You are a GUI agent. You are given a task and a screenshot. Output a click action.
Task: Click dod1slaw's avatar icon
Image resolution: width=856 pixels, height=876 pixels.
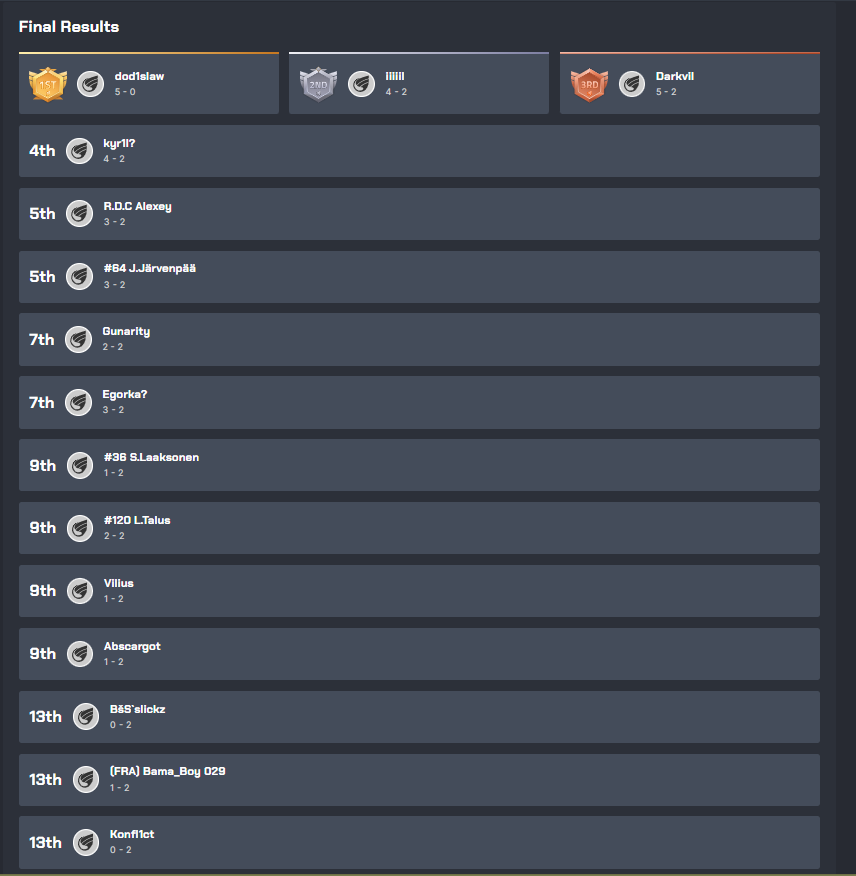(91, 84)
